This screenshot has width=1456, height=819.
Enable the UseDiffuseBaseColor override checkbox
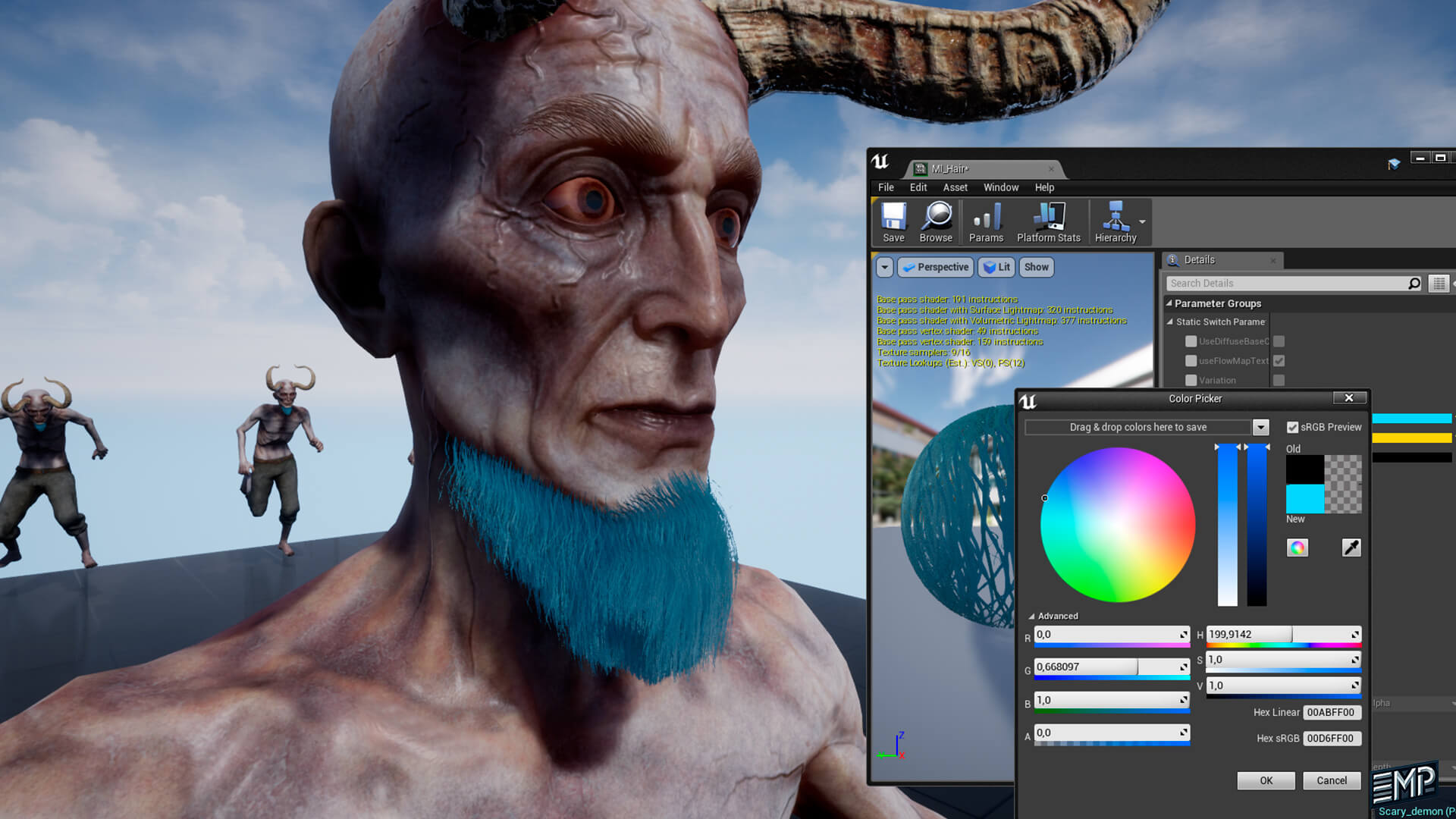(1191, 341)
